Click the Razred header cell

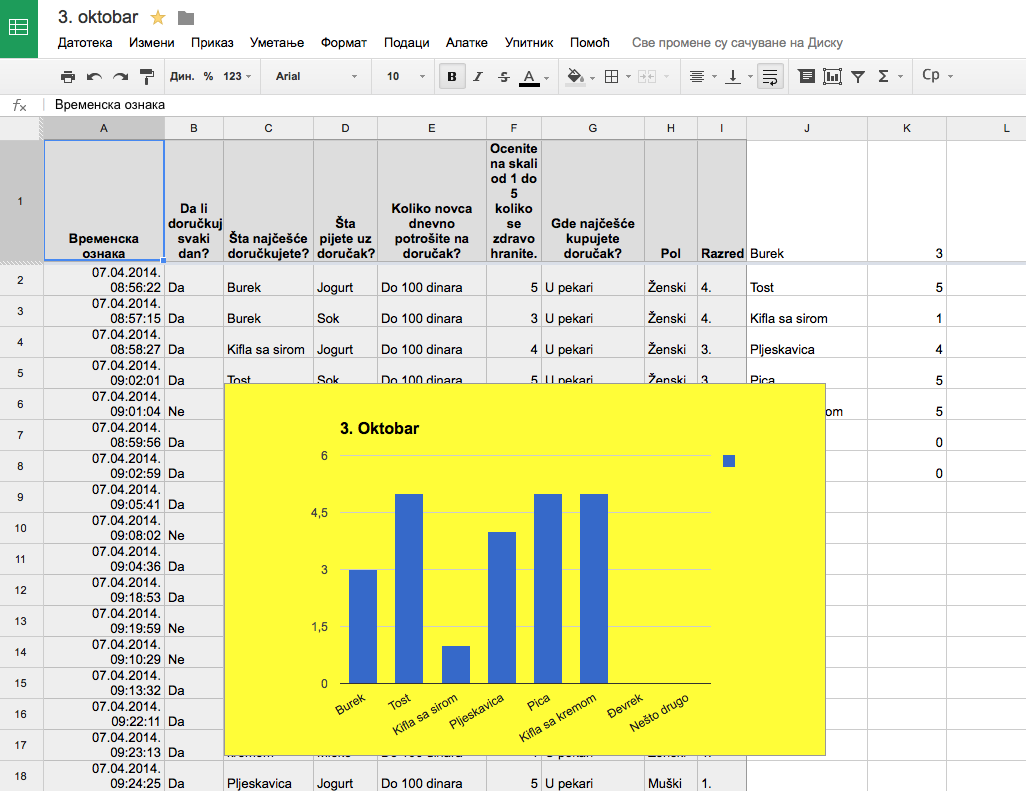(x=722, y=201)
